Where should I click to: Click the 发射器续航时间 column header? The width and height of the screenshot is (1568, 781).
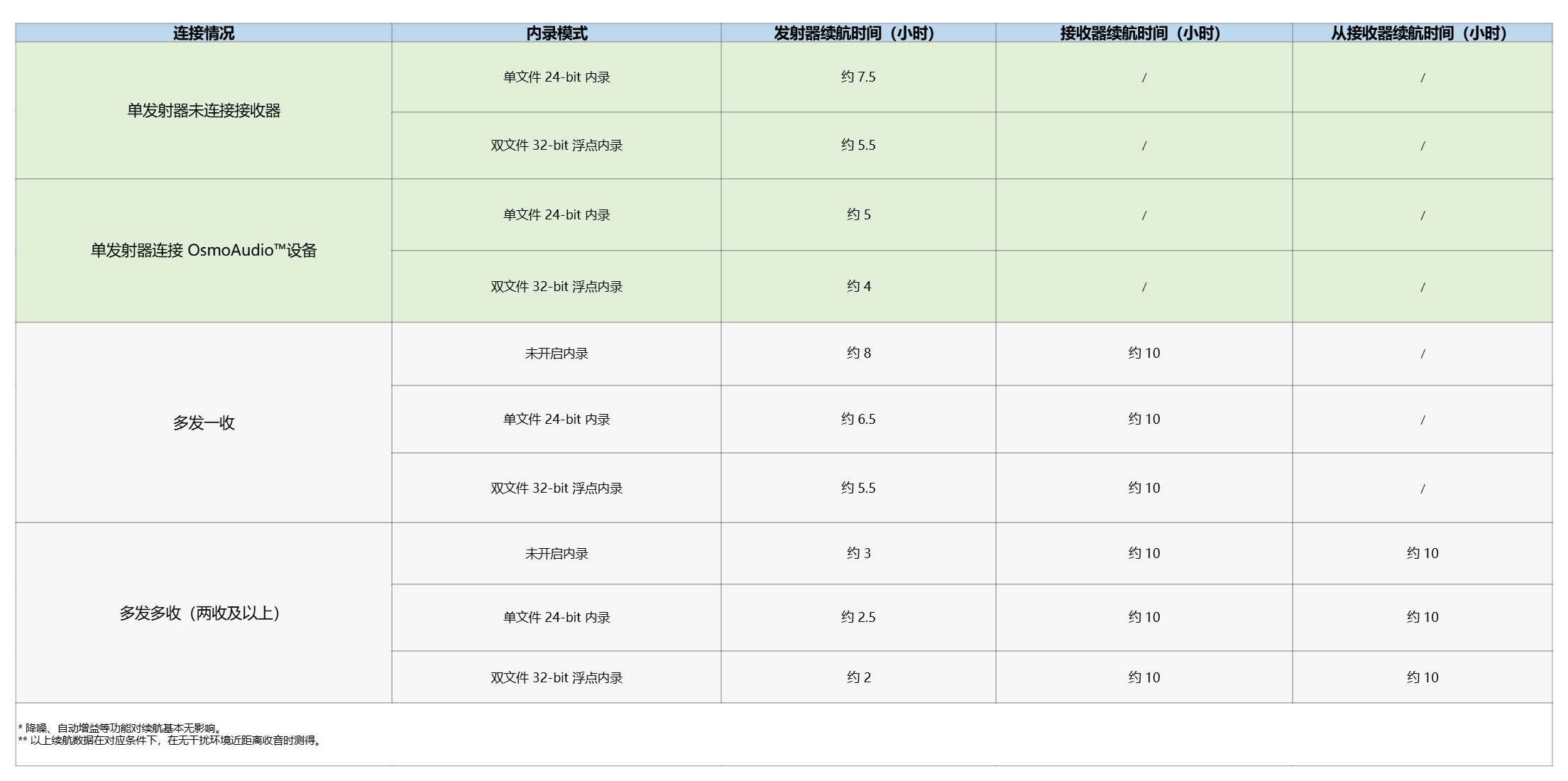coord(857,33)
